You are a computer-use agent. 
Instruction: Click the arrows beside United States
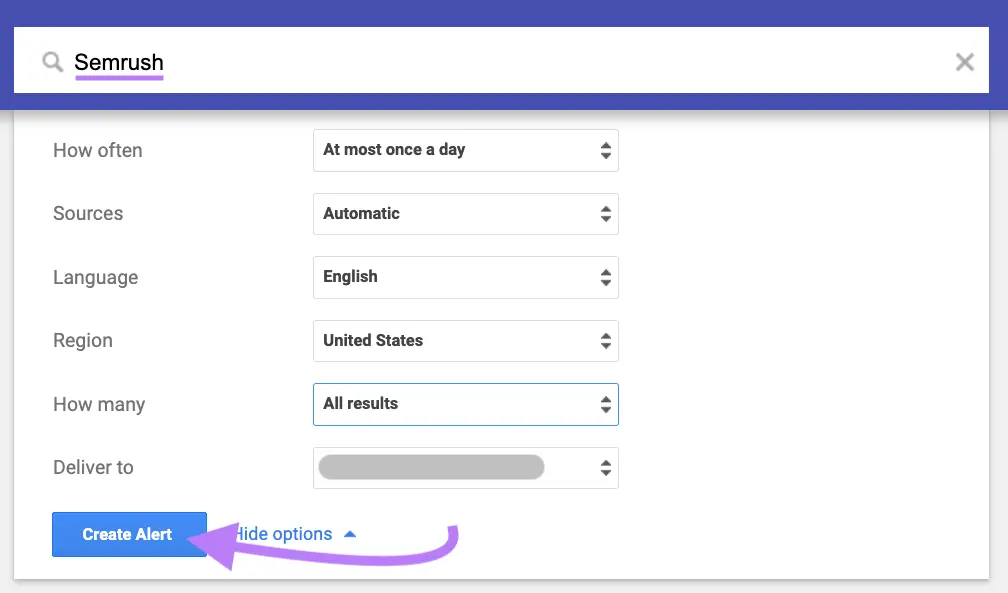(605, 340)
